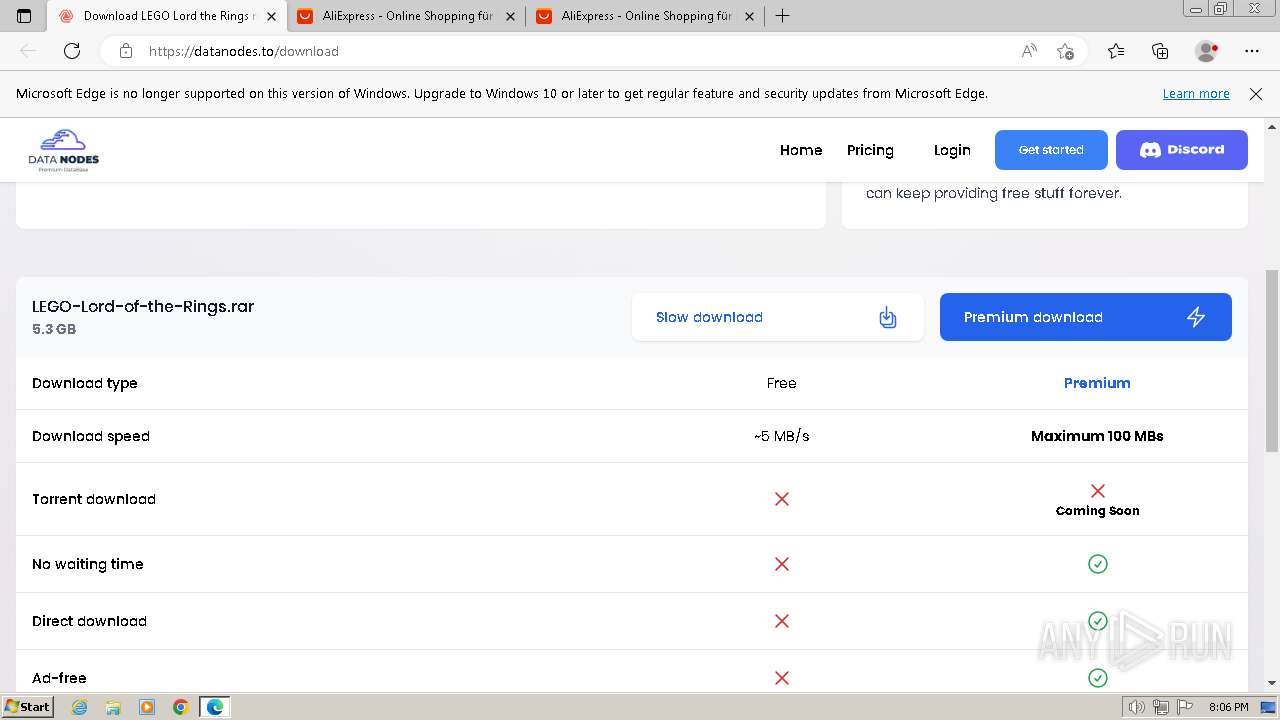Launch Chrome from the taskbar
Viewport: 1280px width, 720px height.
(x=181, y=707)
